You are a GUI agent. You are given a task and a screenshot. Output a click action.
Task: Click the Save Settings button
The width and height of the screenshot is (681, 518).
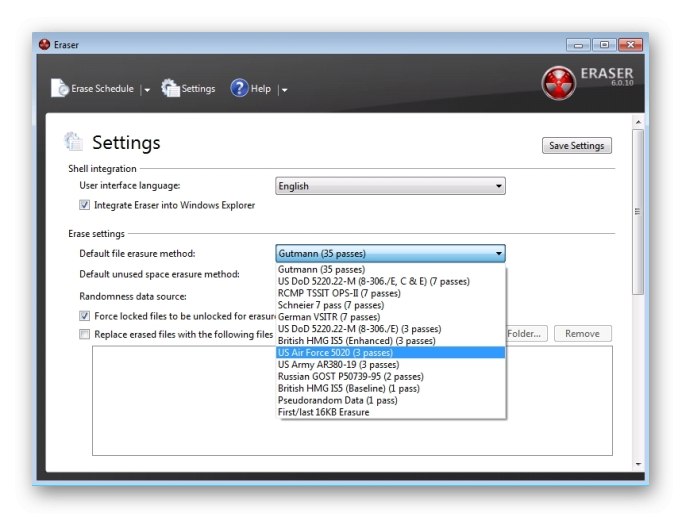[x=576, y=145]
